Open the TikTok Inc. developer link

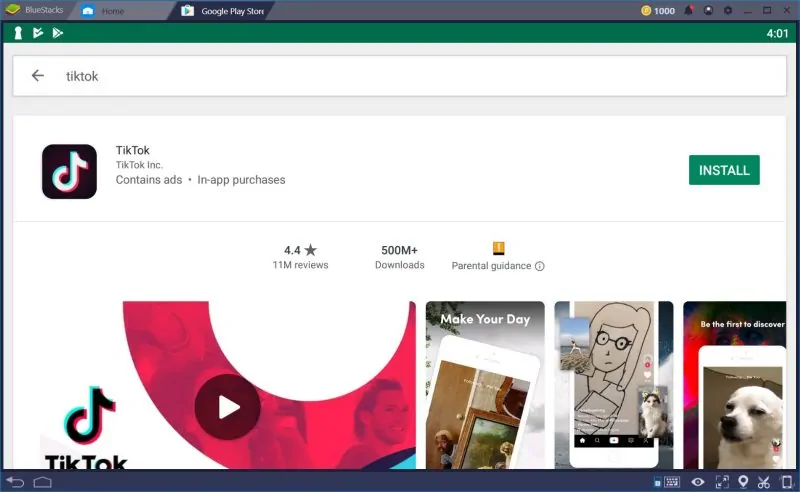tap(139, 165)
